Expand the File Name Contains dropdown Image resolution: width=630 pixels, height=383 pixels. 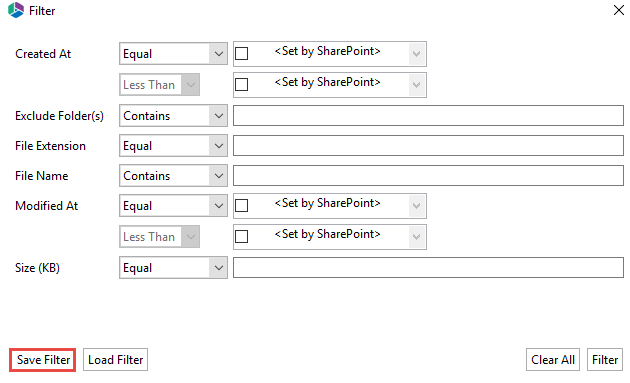(x=173, y=176)
